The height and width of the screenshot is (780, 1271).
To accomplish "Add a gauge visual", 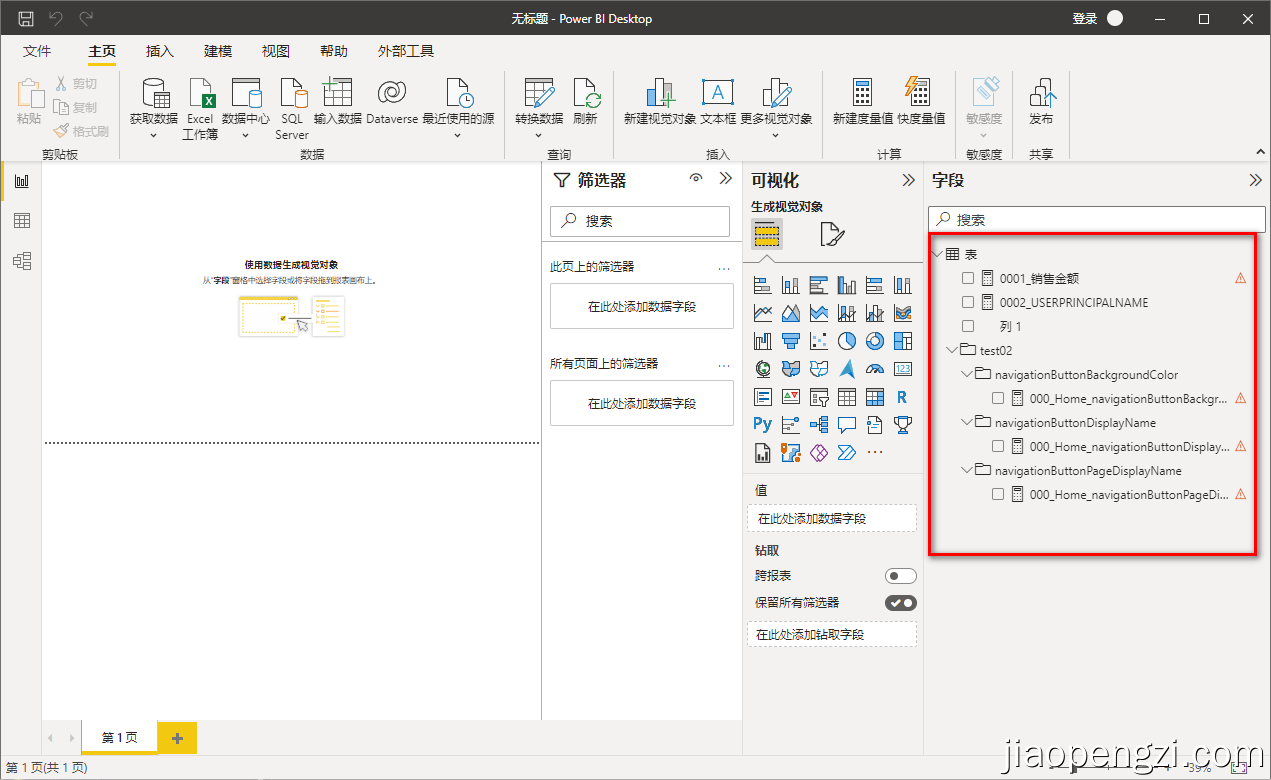I will pos(875,369).
